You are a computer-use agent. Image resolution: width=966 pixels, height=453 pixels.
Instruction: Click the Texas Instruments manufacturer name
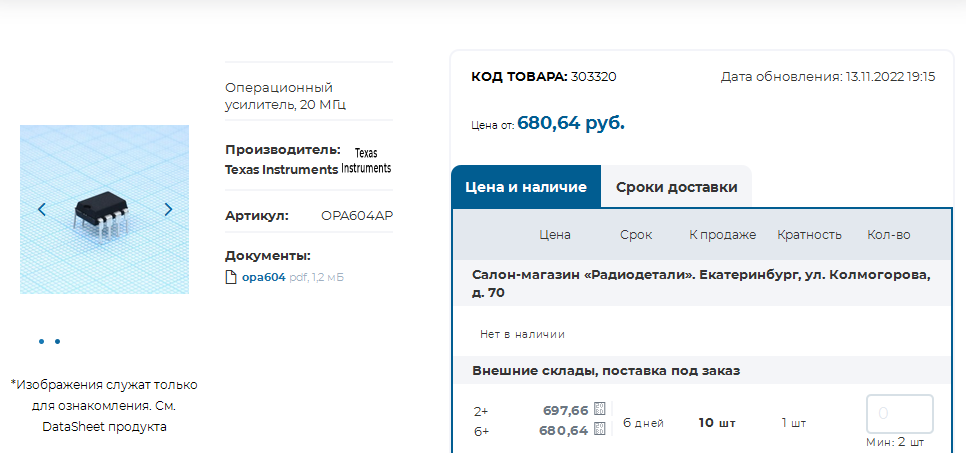[282, 169]
